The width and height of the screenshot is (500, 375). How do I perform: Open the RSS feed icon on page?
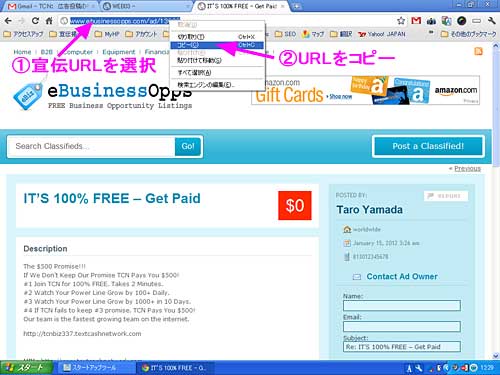[478, 51]
